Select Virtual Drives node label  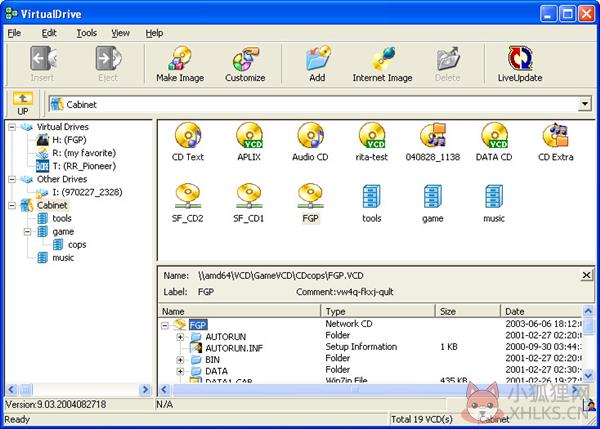63,127
